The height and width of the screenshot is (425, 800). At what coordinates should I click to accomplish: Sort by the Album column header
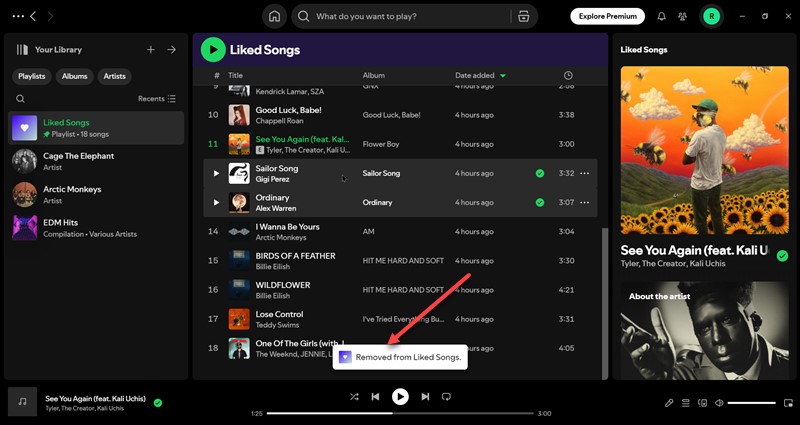[373, 75]
